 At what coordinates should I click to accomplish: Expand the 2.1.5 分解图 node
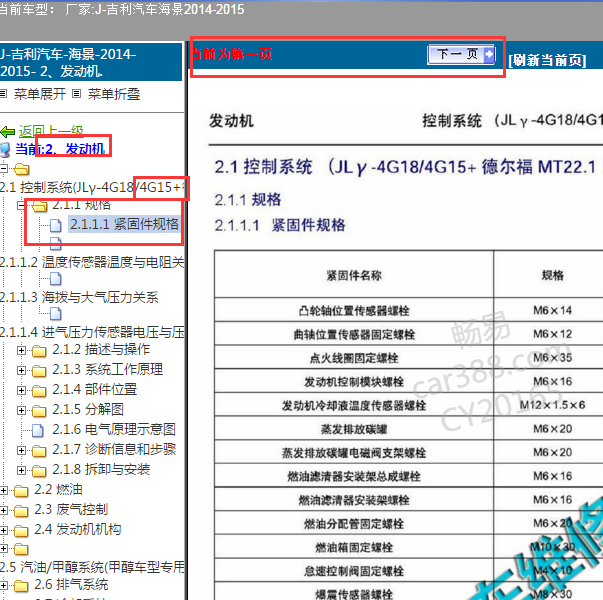click(x=22, y=410)
